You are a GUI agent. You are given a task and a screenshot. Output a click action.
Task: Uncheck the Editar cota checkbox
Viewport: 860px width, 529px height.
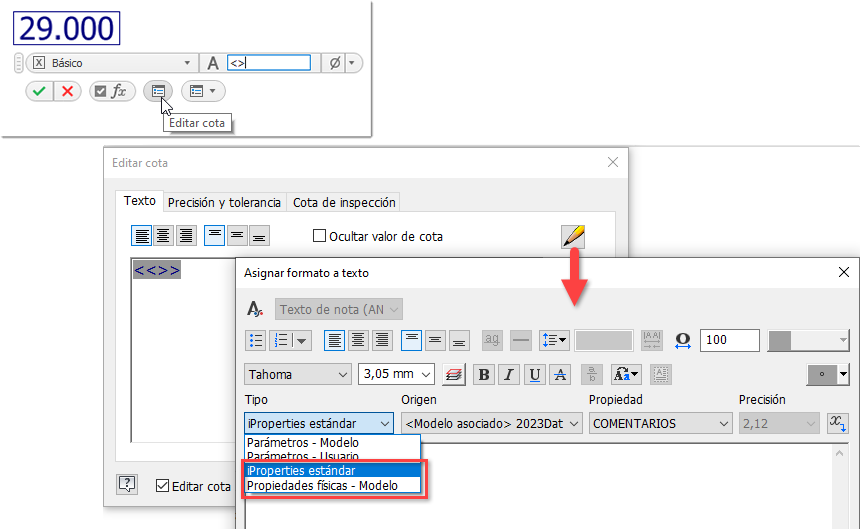tap(162, 486)
